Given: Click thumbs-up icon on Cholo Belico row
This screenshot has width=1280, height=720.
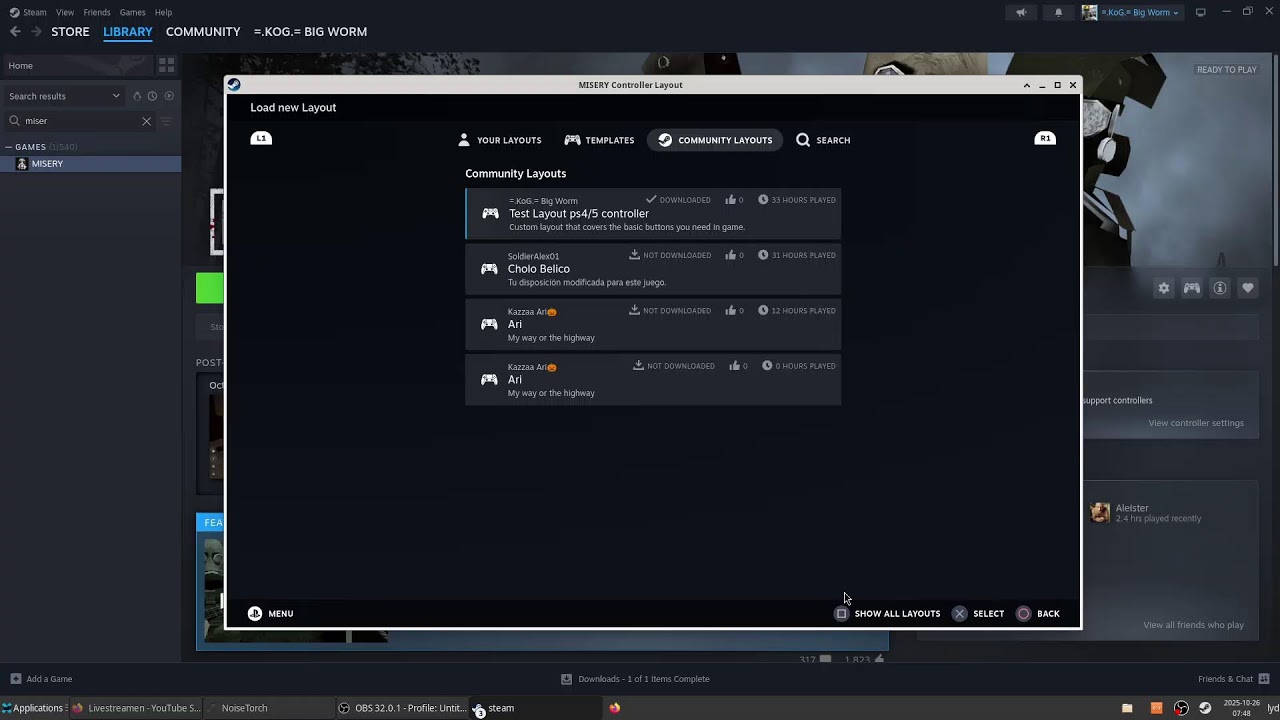Looking at the screenshot, I should click(x=730, y=255).
